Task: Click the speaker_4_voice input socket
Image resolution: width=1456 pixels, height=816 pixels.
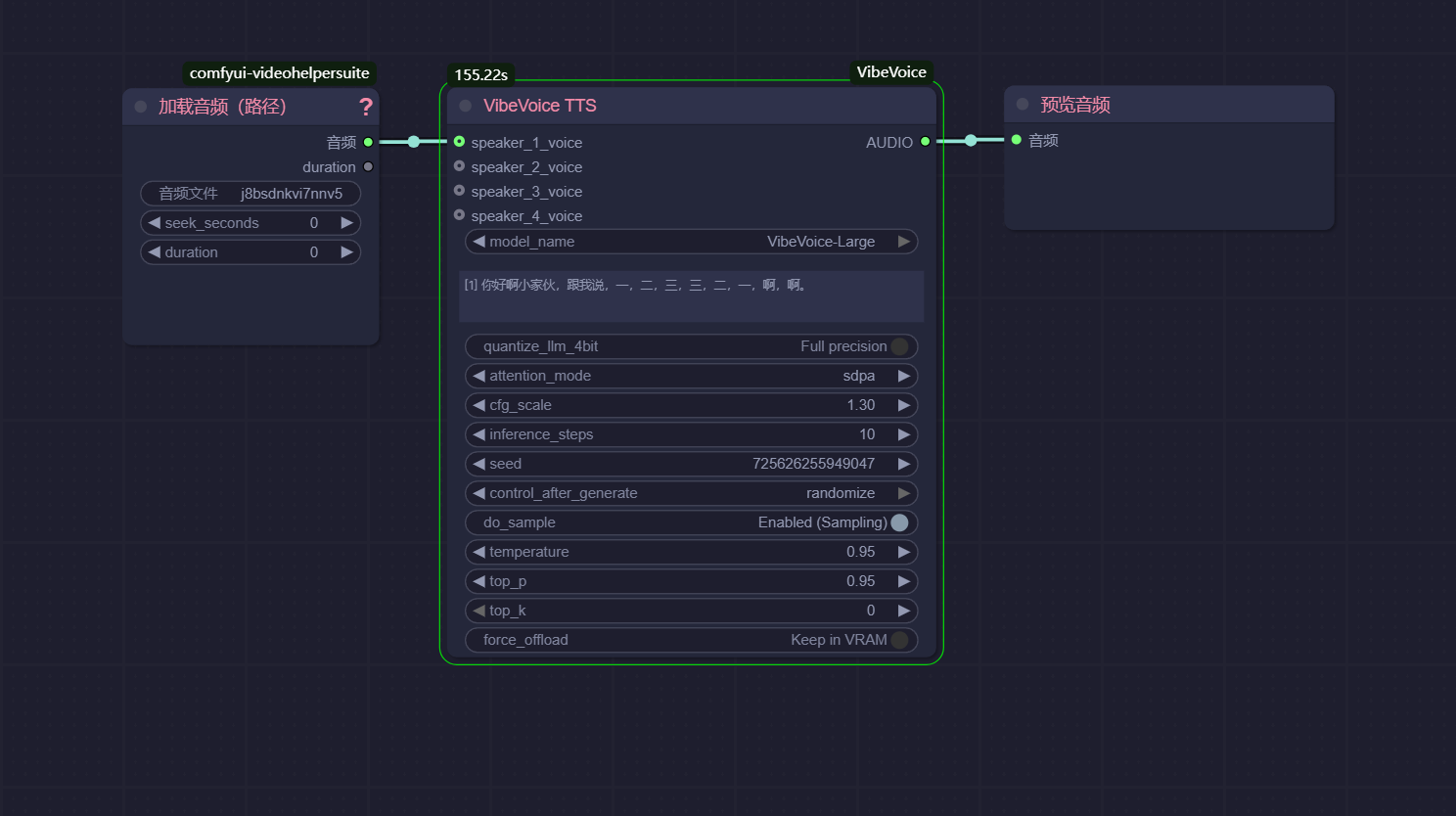Action: point(459,215)
